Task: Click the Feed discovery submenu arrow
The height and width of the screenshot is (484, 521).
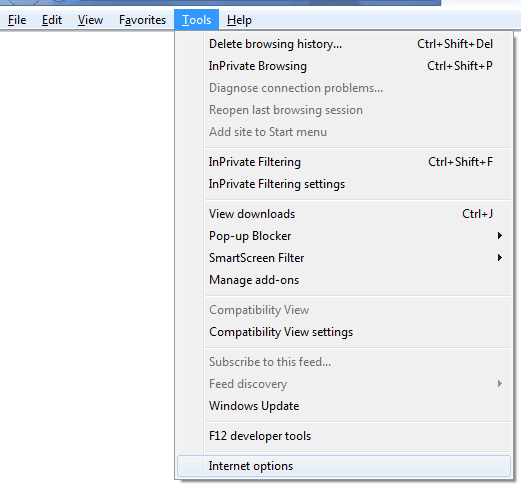Action: coord(500,384)
